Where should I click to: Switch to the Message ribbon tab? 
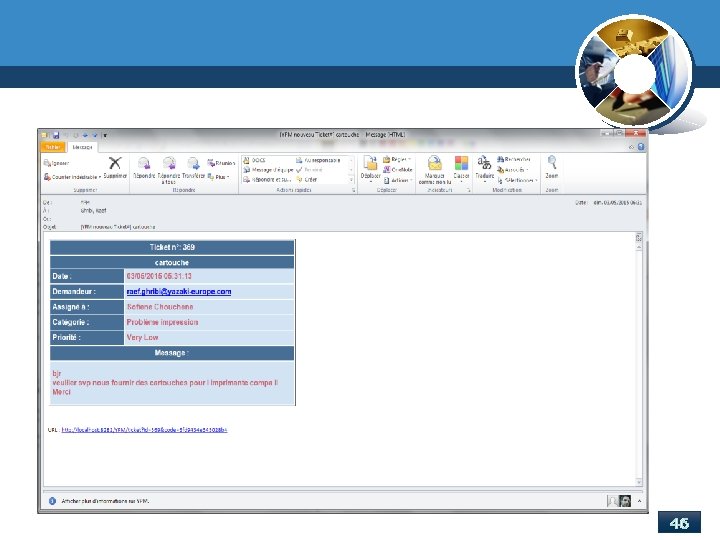(x=82, y=147)
